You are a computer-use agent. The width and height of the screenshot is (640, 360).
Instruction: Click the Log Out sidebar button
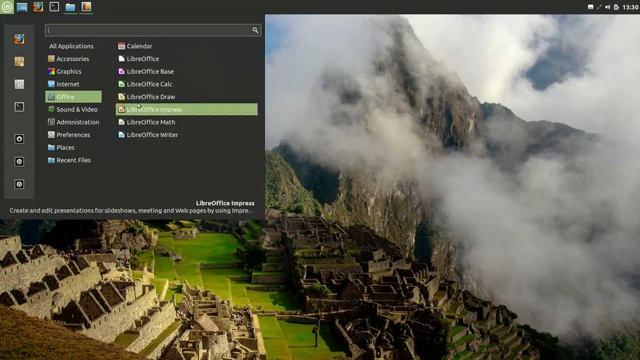(x=19, y=162)
